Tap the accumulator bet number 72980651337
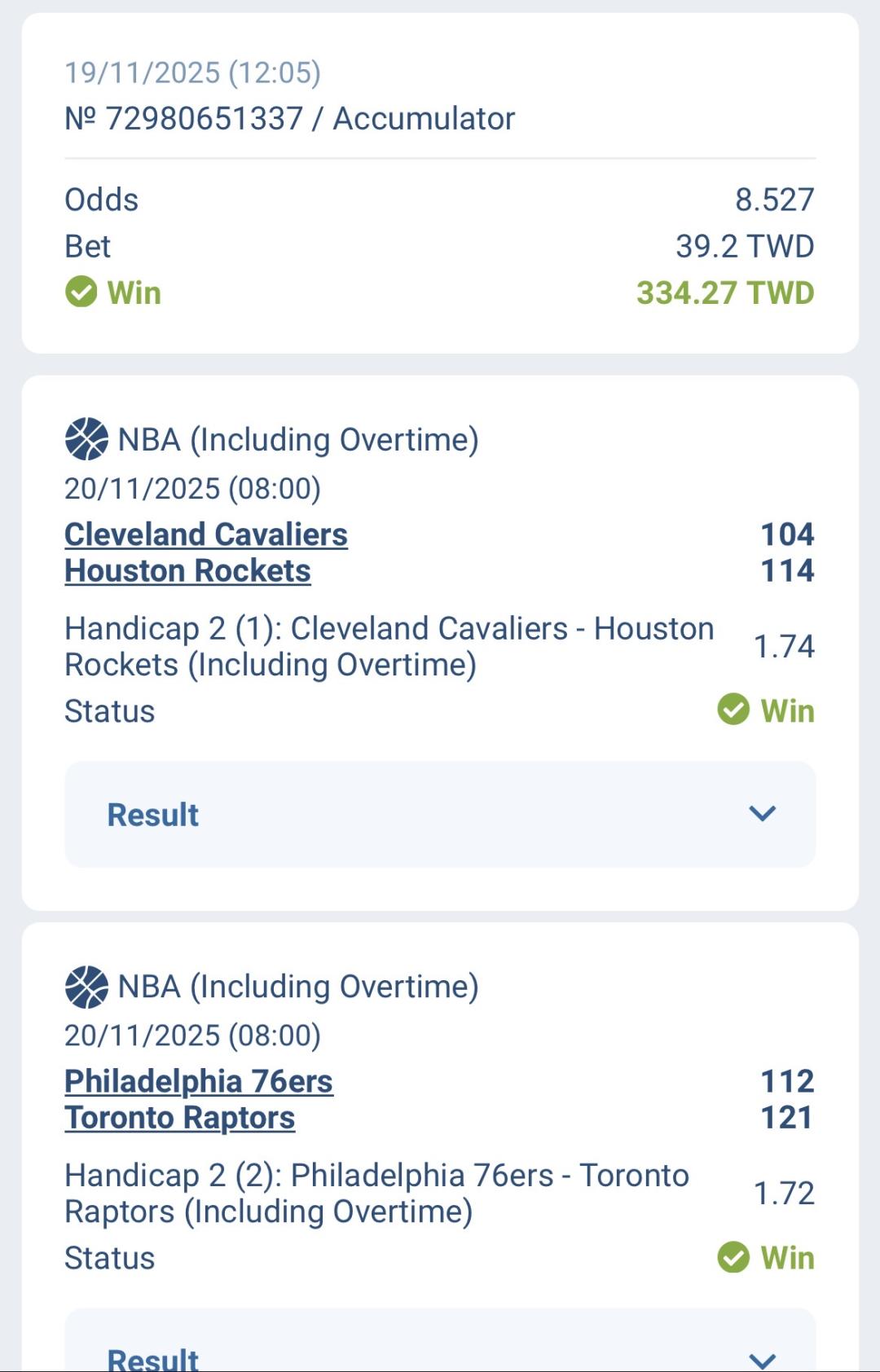Image resolution: width=880 pixels, height=1372 pixels. point(204,119)
